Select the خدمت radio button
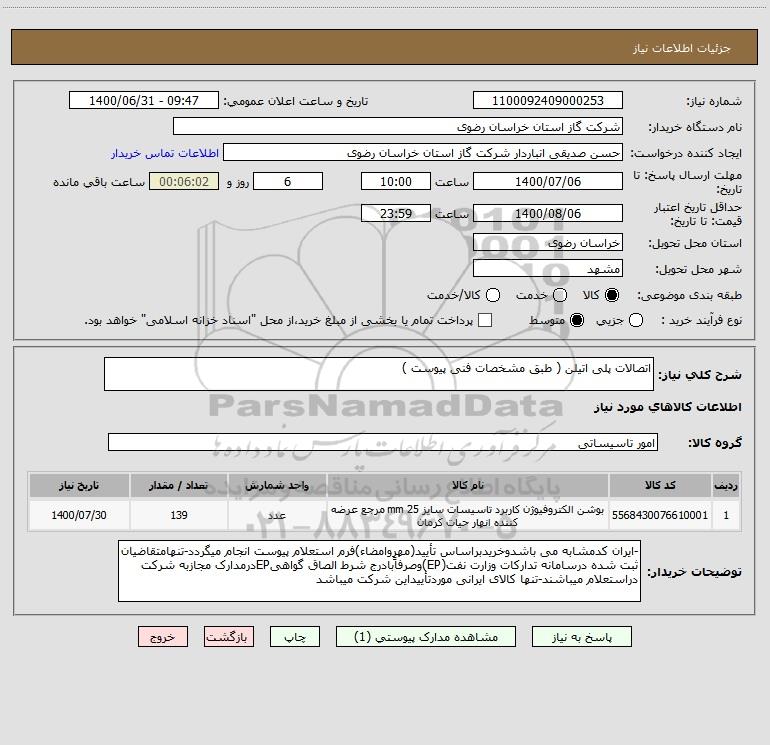 [x=560, y=295]
